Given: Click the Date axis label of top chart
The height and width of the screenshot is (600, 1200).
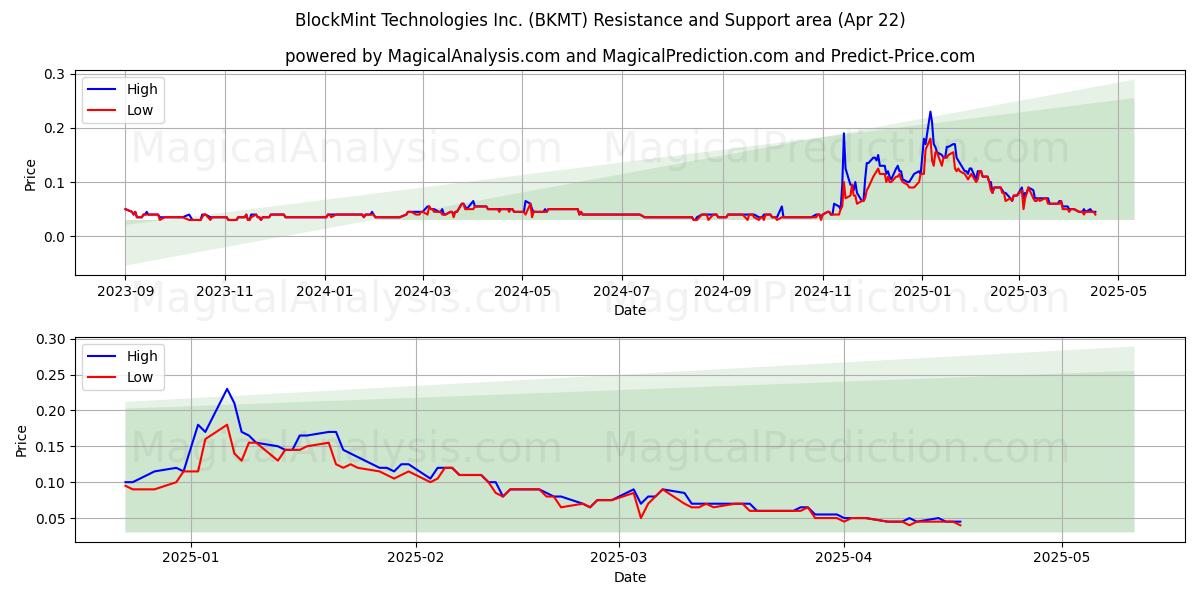Looking at the screenshot, I should click(x=630, y=310).
